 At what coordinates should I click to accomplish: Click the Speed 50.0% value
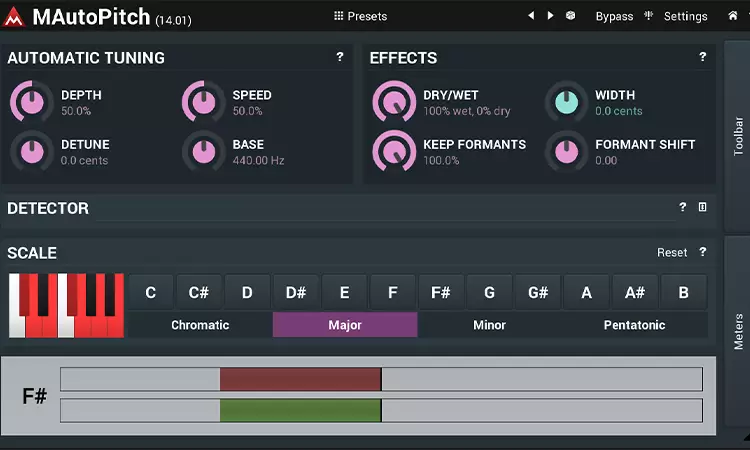(247, 111)
